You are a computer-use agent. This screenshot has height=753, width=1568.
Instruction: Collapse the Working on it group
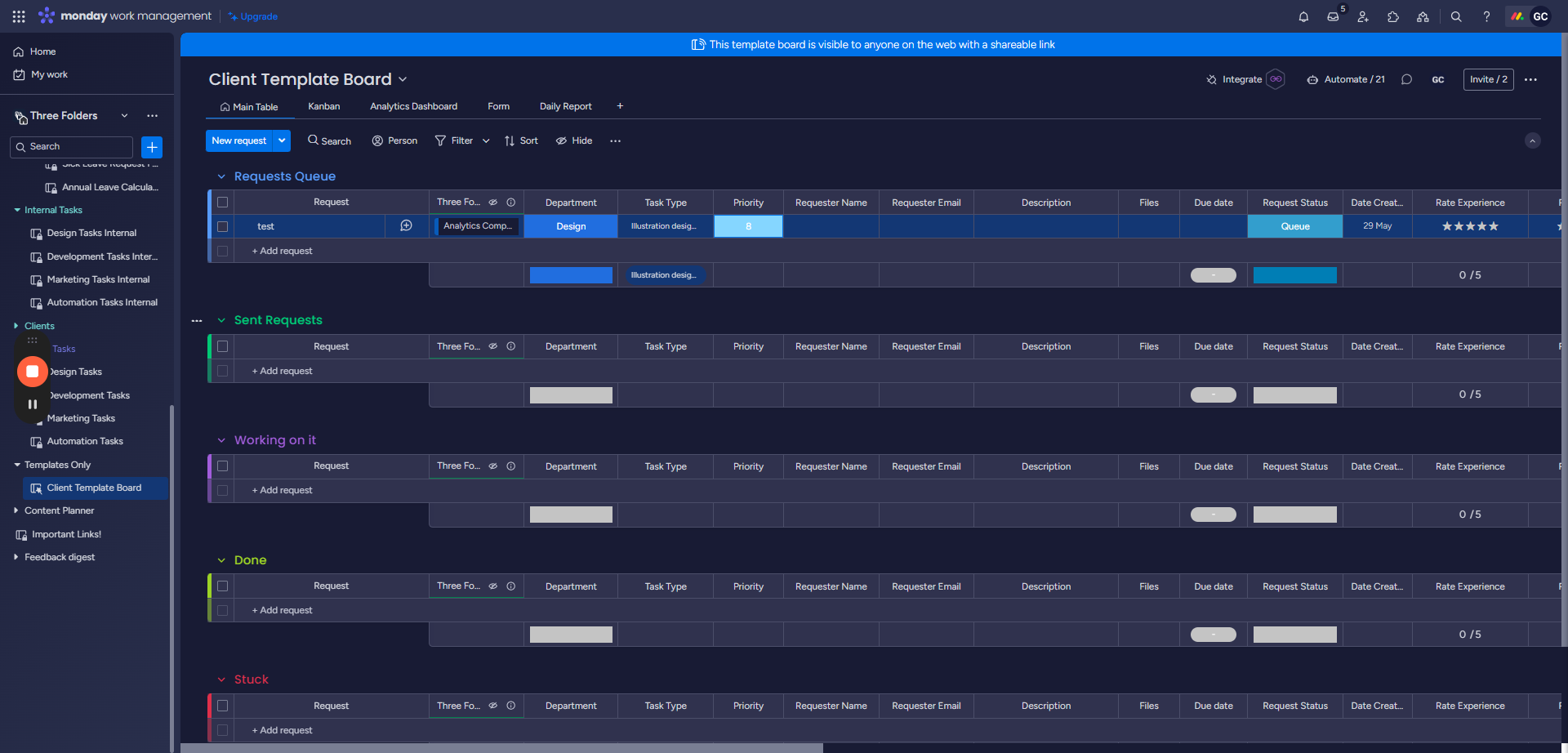(221, 440)
